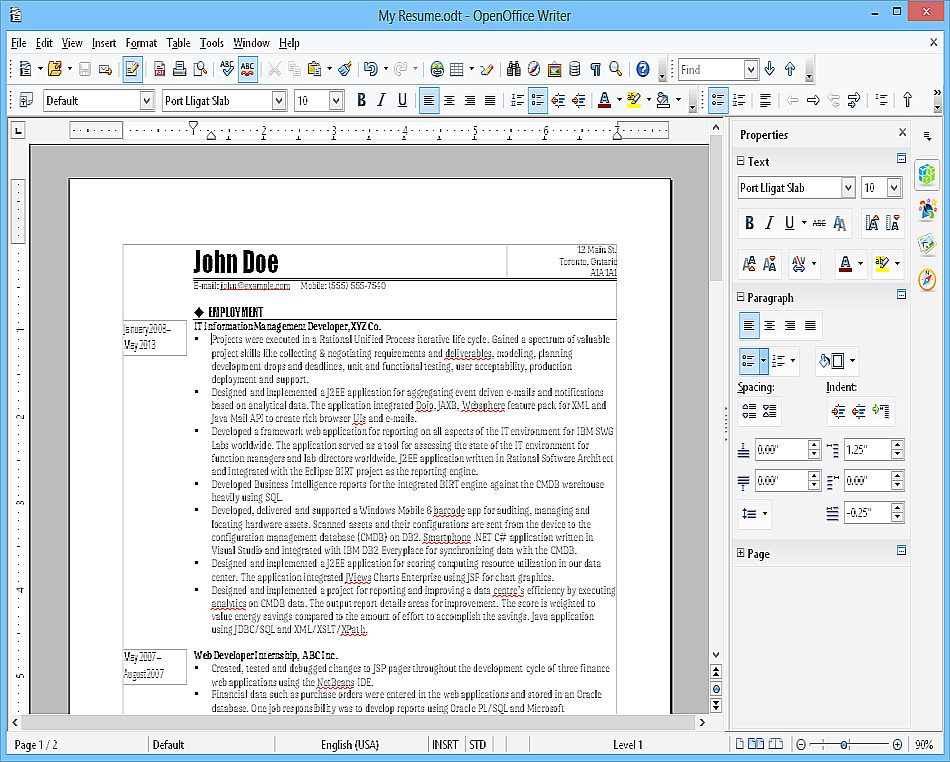Viewport: 950px width, 762px height.
Task: Click the Zoom magnifier icon
Action: 616,69
